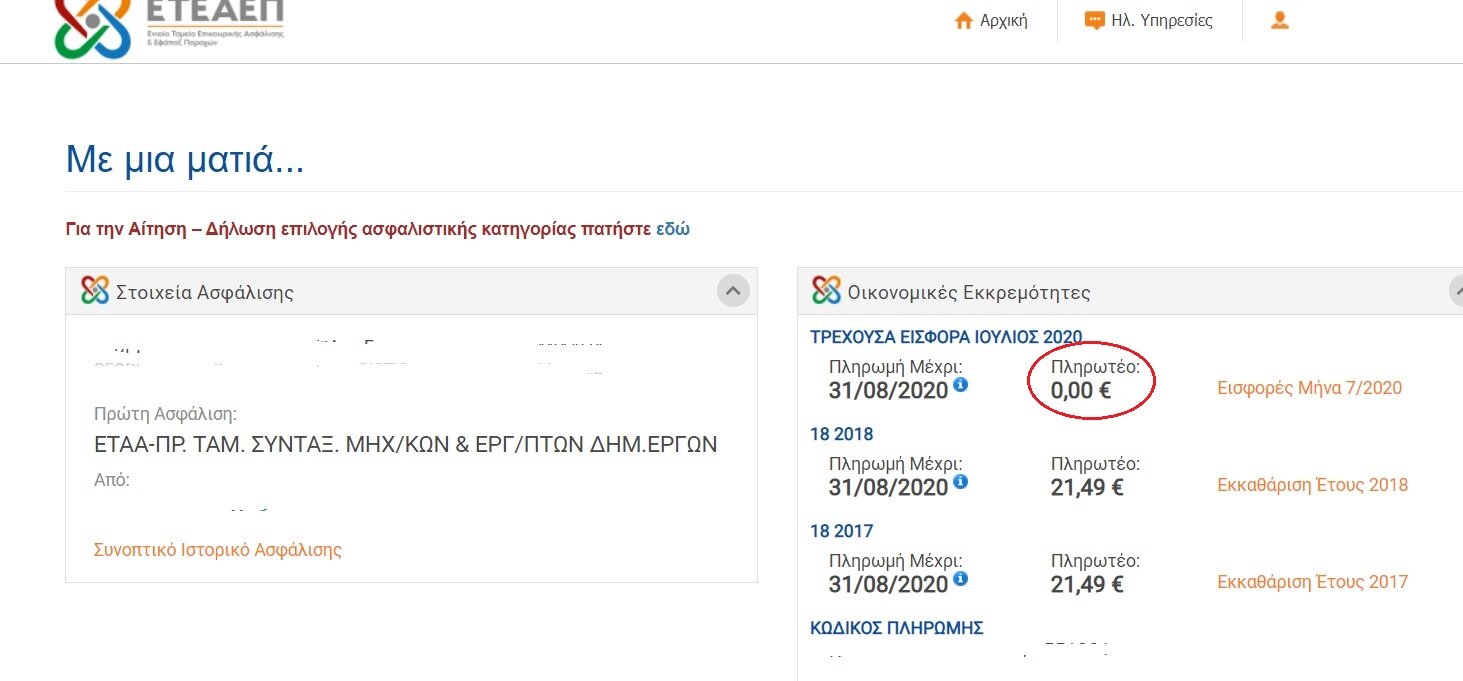
Task: Click the ΤΡΕΧΟΥΣΑ ΕΙΣΦΟΡΑ ΙΟΥΛΙΟΣ 2020 heading
Action: (946, 337)
